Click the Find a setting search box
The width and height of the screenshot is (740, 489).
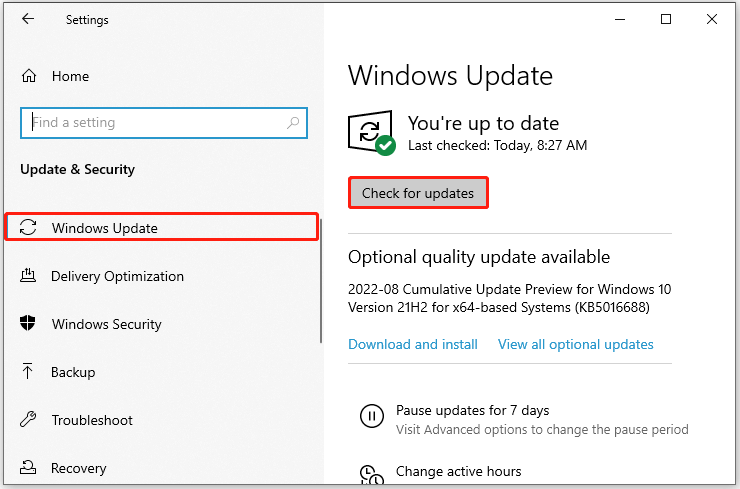point(155,123)
